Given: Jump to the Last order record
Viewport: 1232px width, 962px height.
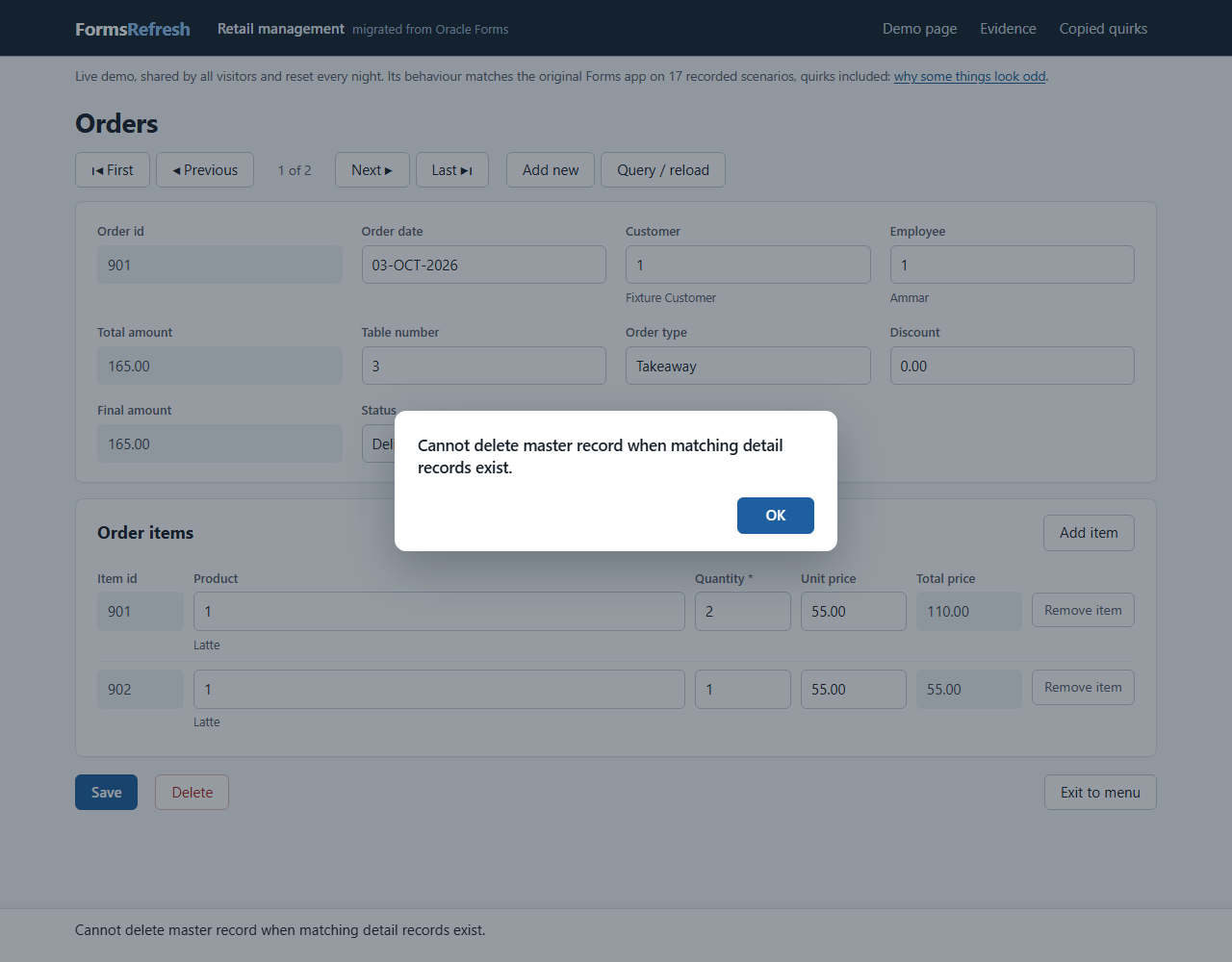Looking at the screenshot, I should [452, 170].
